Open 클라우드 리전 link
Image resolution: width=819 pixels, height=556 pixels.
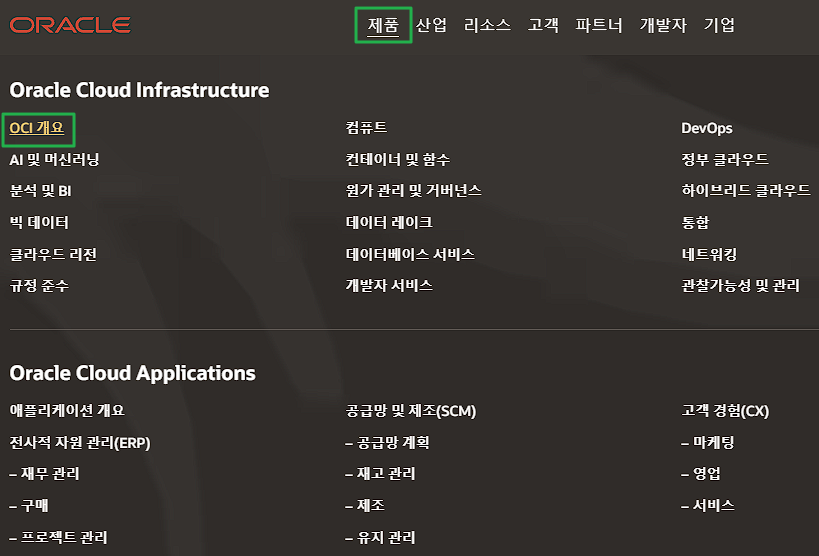pos(53,254)
